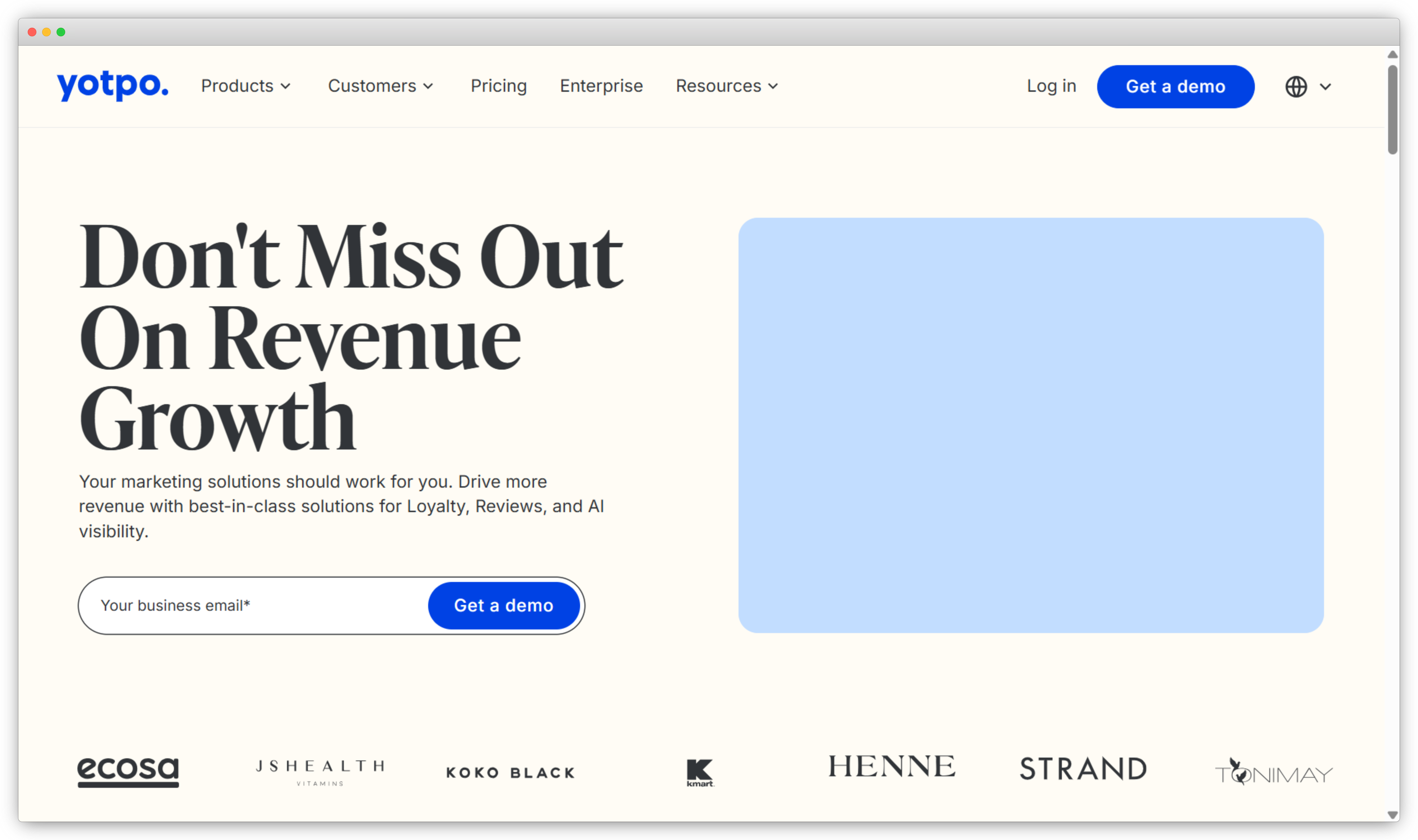
Task: Expand the Customers menu chevron
Action: click(428, 86)
